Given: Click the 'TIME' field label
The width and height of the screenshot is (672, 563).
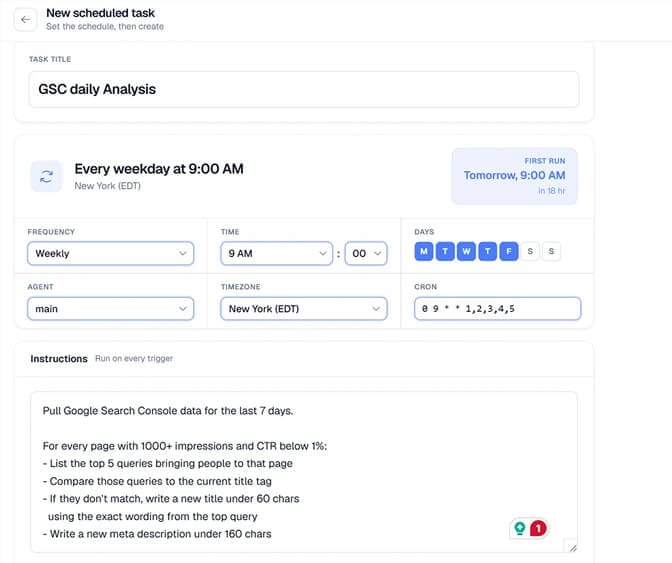Looking at the screenshot, I should click(230, 232).
